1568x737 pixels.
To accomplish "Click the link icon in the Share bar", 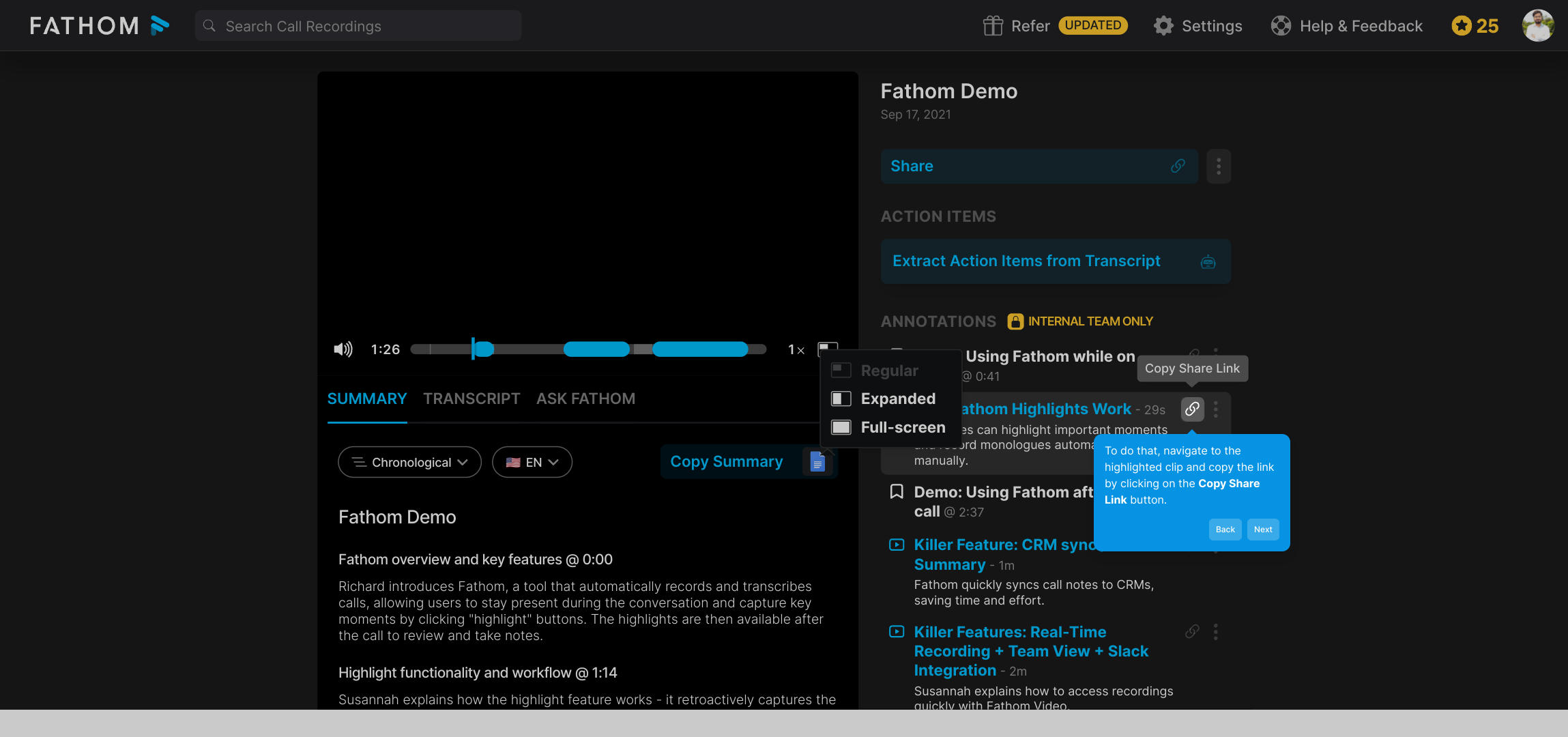I will point(1178,166).
